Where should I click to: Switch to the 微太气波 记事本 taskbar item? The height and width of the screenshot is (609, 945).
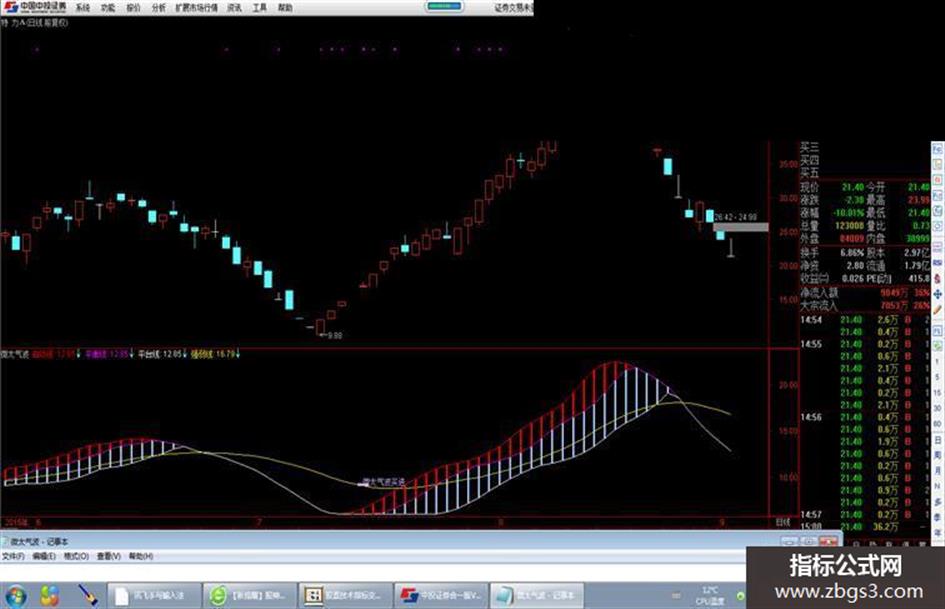(536, 596)
